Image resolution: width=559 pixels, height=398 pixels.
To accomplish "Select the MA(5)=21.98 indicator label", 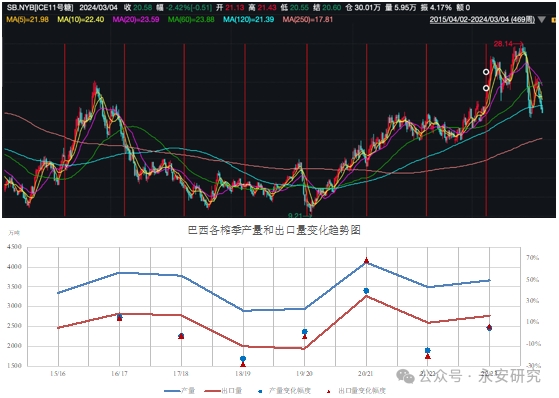I will pyautogui.click(x=27, y=20).
